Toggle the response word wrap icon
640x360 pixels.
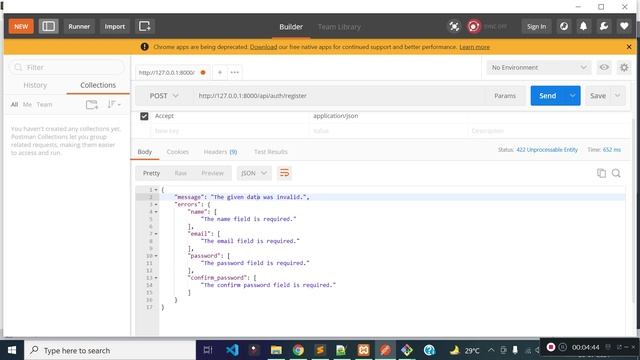[284, 173]
